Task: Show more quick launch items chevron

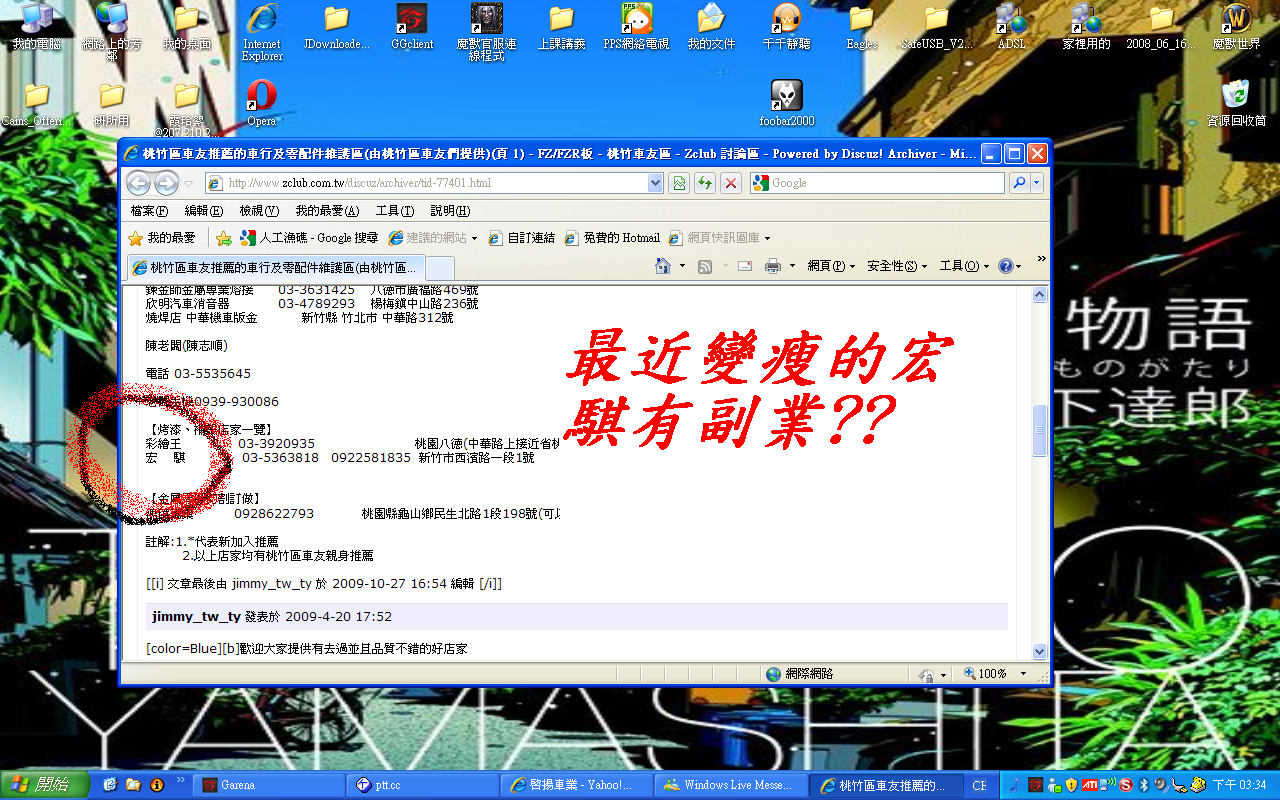Action: (x=181, y=779)
